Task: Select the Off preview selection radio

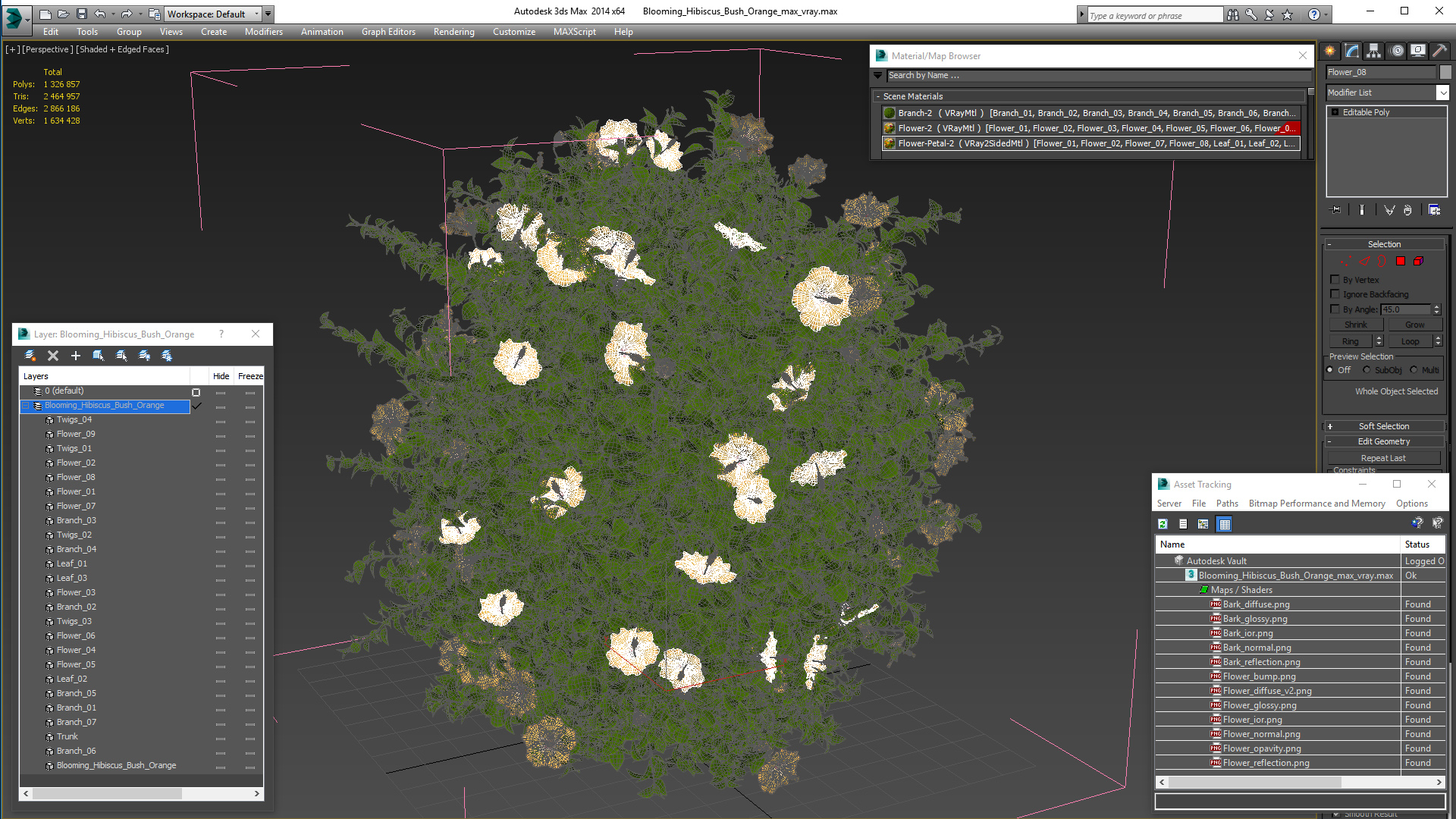Action: click(1330, 370)
